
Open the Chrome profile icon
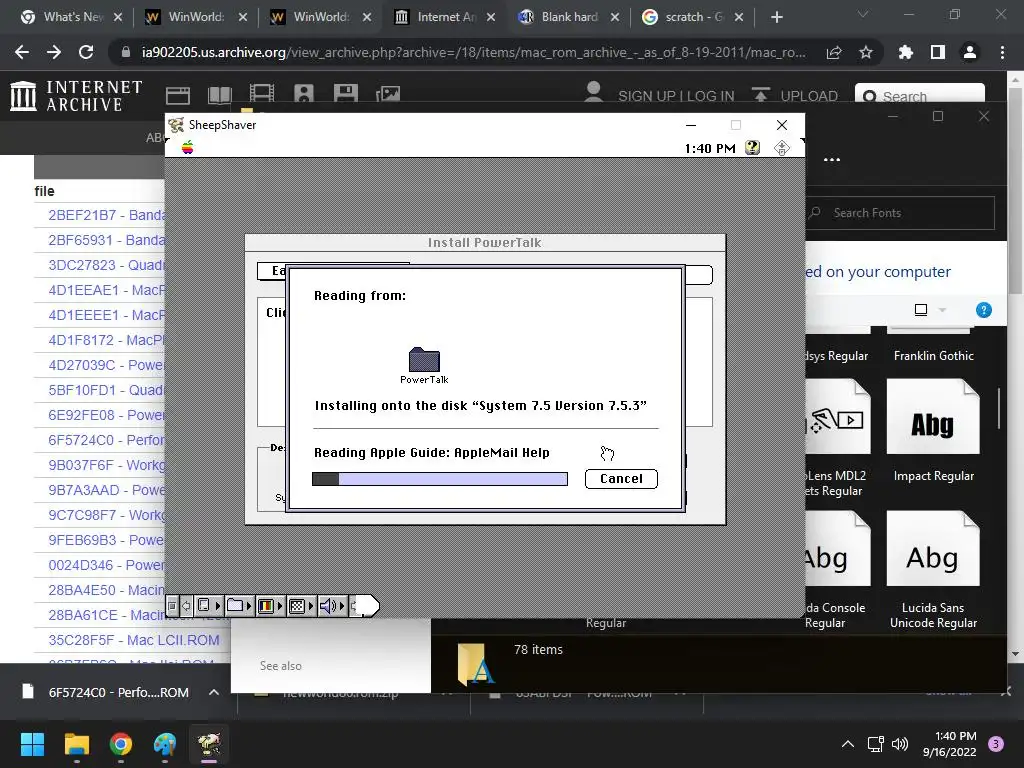[x=970, y=52]
